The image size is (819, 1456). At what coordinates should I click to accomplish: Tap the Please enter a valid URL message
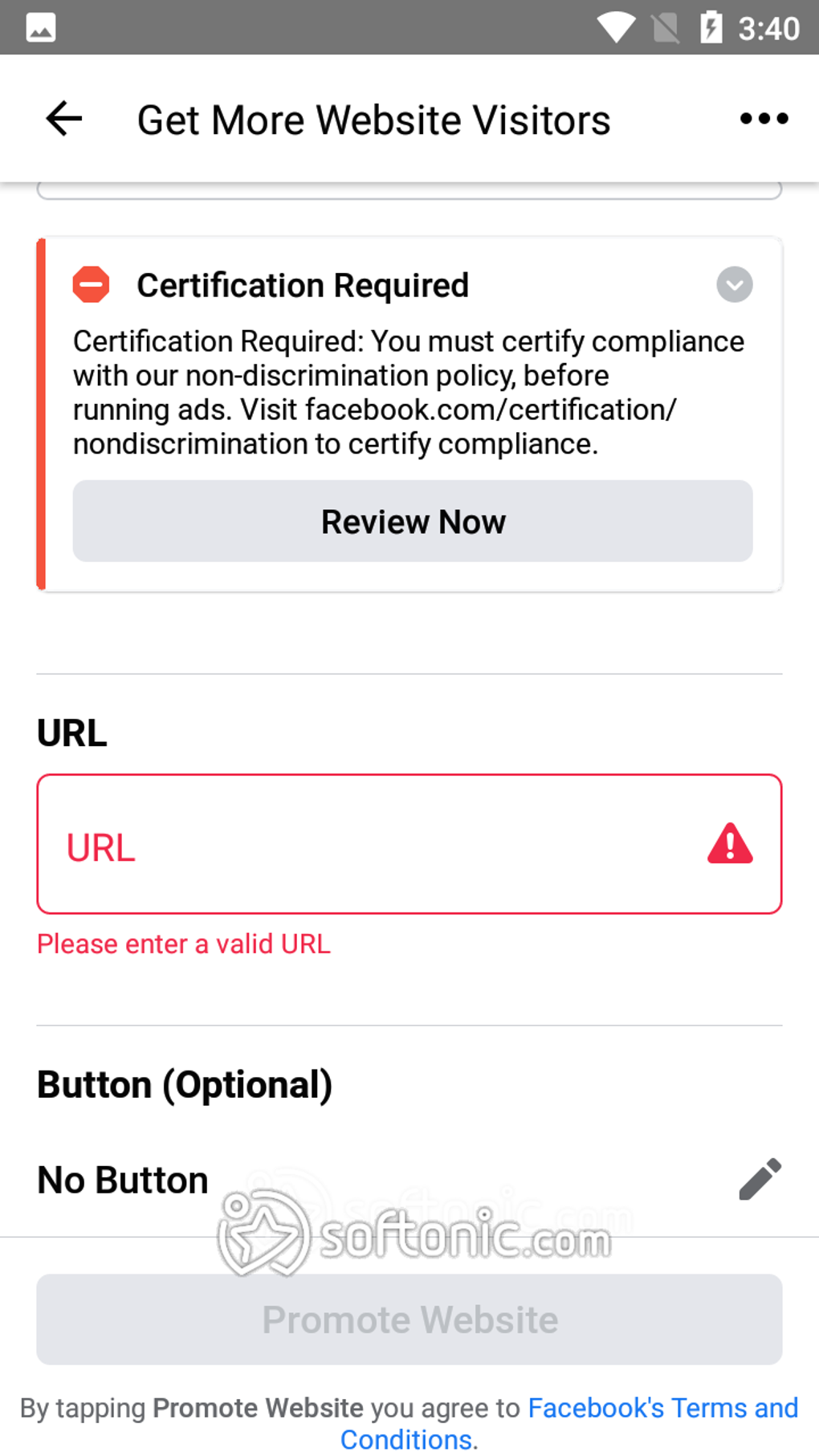coord(184,944)
